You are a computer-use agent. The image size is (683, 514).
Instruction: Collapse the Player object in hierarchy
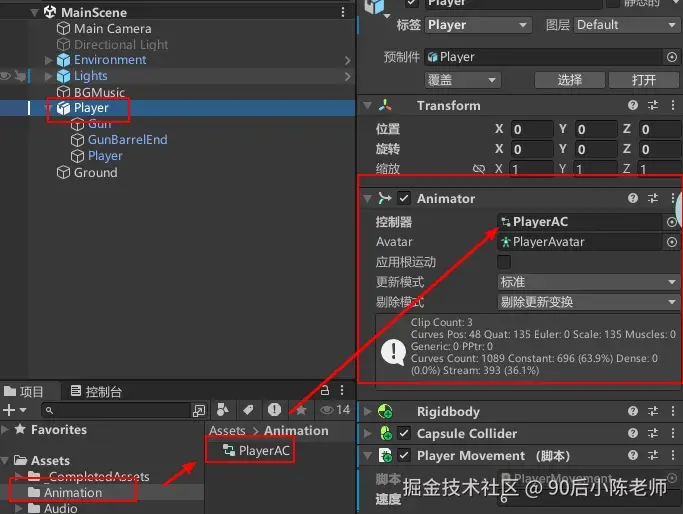pos(48,108)
